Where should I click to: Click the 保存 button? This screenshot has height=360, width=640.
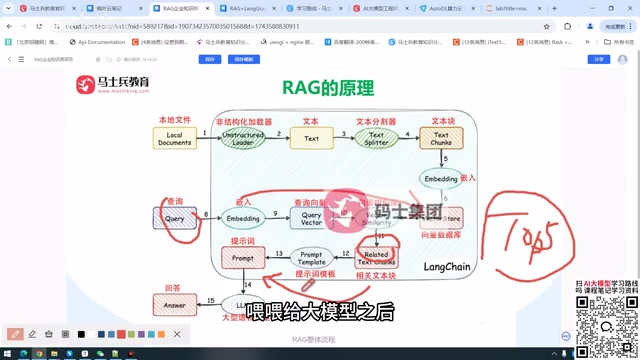coord(210,59)
